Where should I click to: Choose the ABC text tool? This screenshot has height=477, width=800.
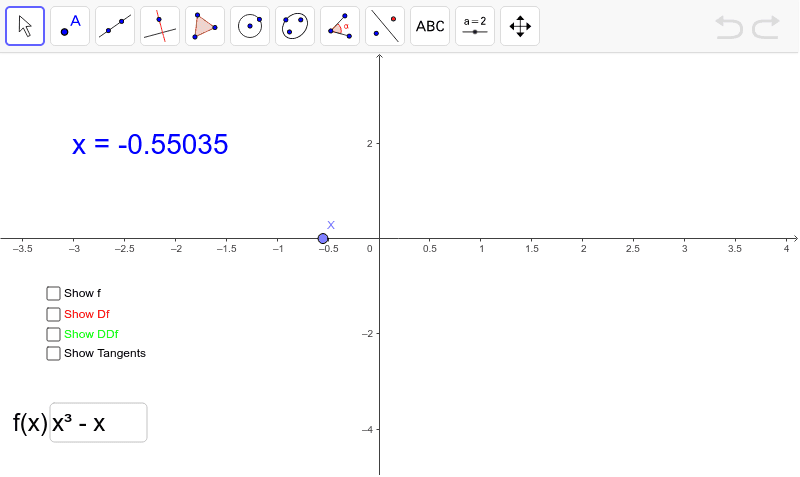pyautogui.click(x=430, y=26)
